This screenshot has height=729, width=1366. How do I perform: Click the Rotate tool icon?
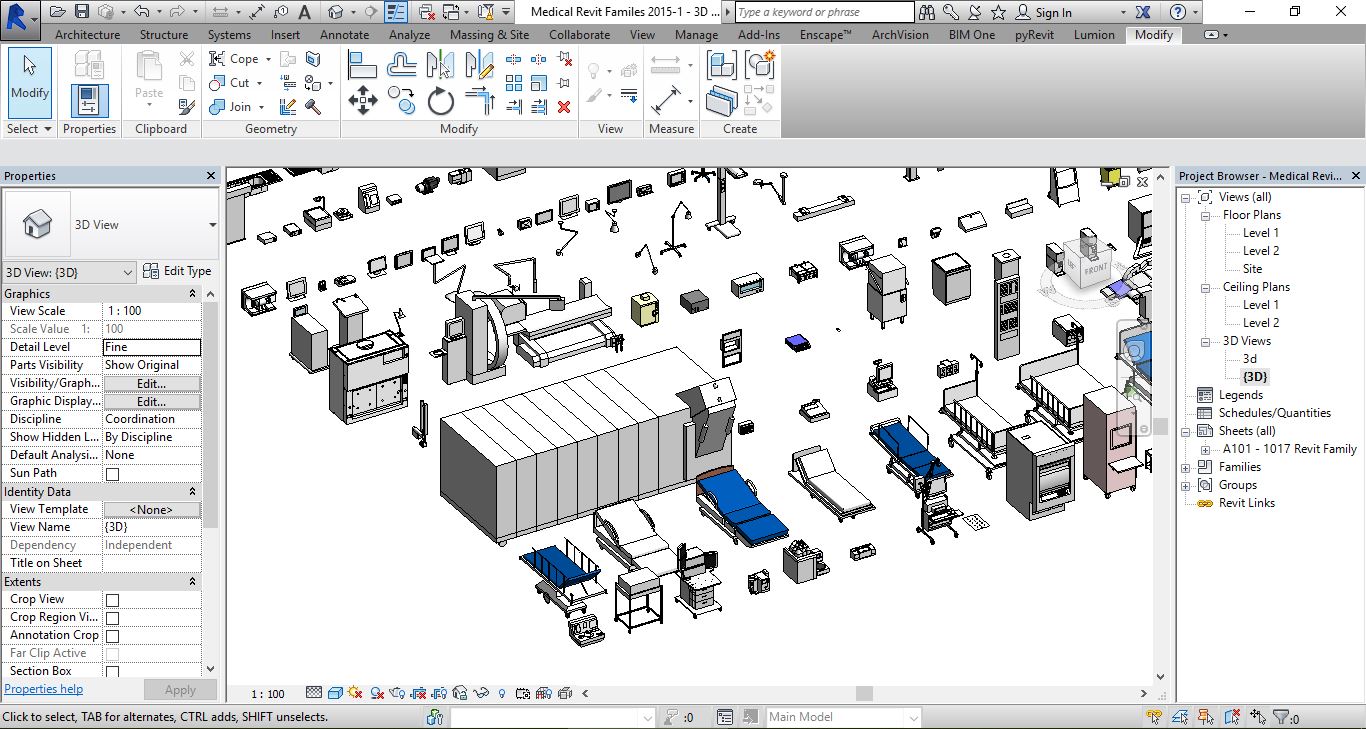point(440,101)
